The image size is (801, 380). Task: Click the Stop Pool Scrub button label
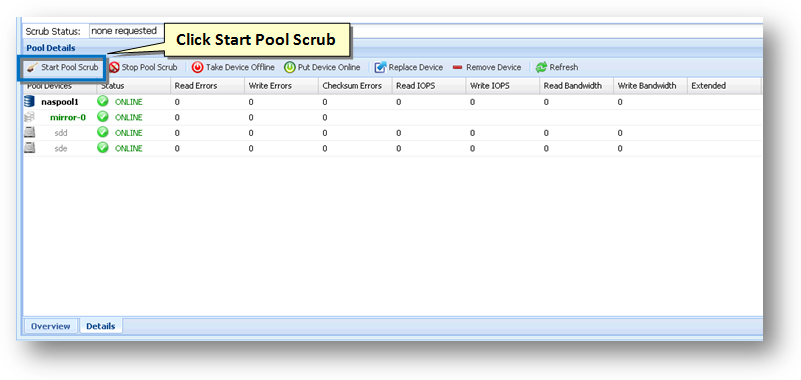(x=149, y=67)
